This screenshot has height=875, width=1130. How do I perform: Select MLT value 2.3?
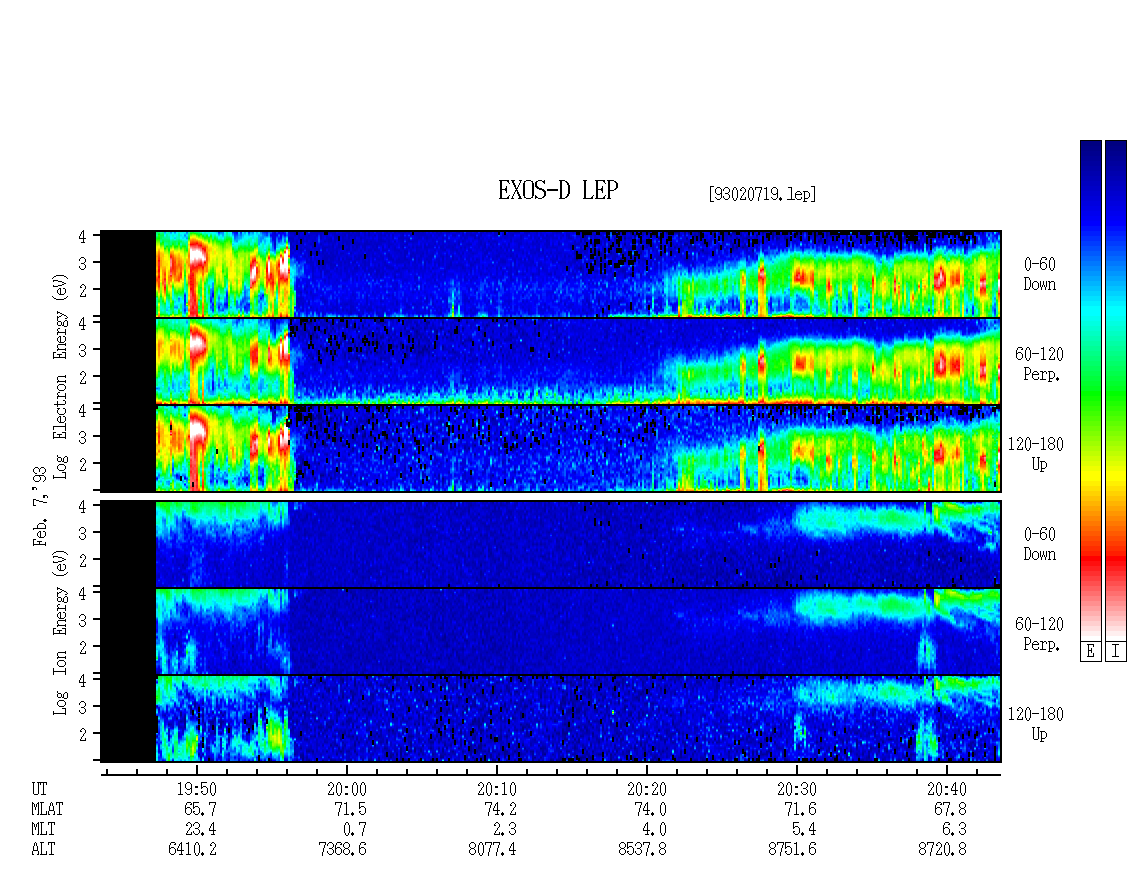pos(505,830)
